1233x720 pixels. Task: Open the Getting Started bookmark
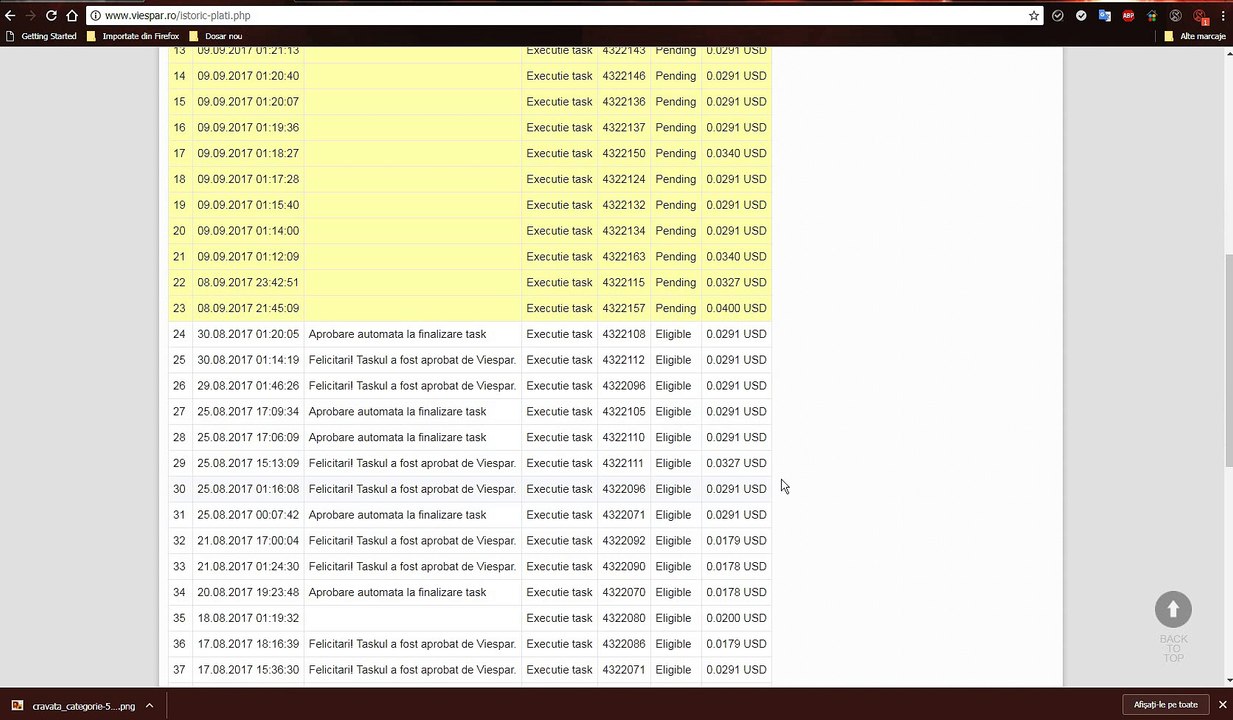tap(42, 36)
